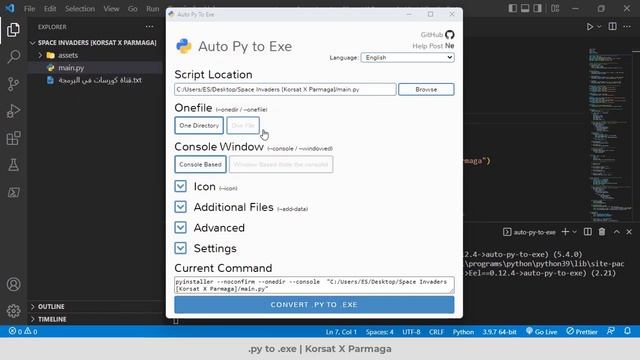640x360 pixels.
Task: Click UTF-8 encoding in the status bar
Action: coord(411,332)
